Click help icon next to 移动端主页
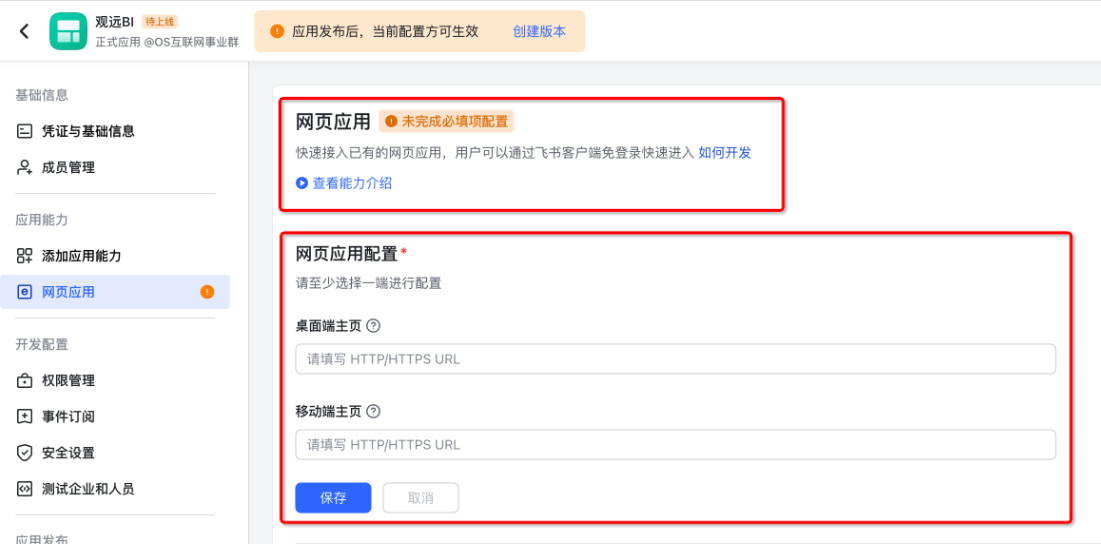 [373, 411]
